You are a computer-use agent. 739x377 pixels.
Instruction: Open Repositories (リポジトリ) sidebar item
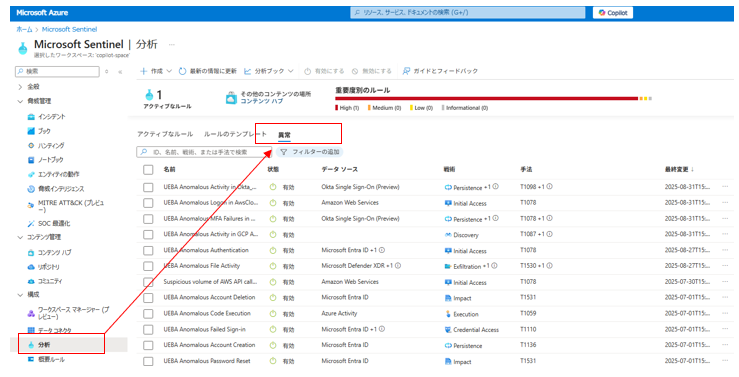point(43,267)
